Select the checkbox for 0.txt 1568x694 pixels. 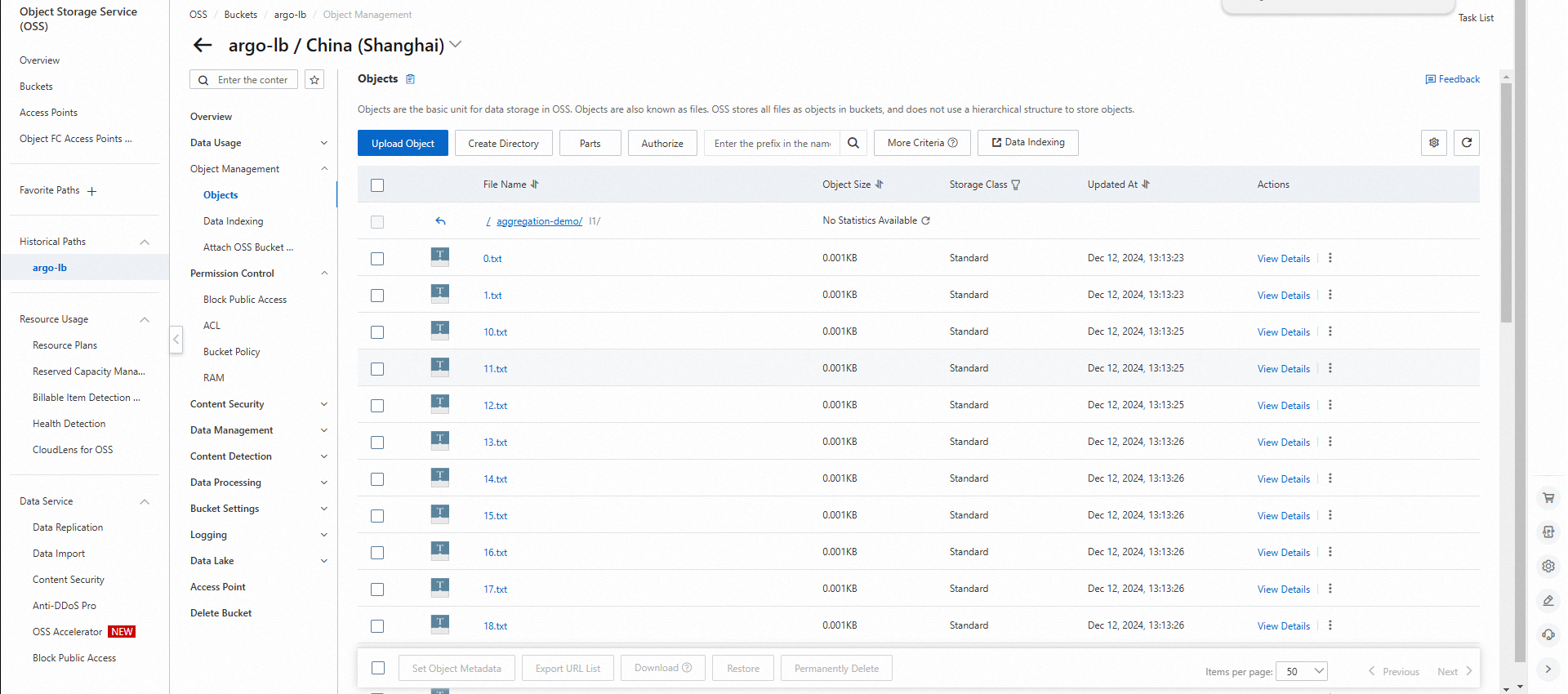coord(377,259)
